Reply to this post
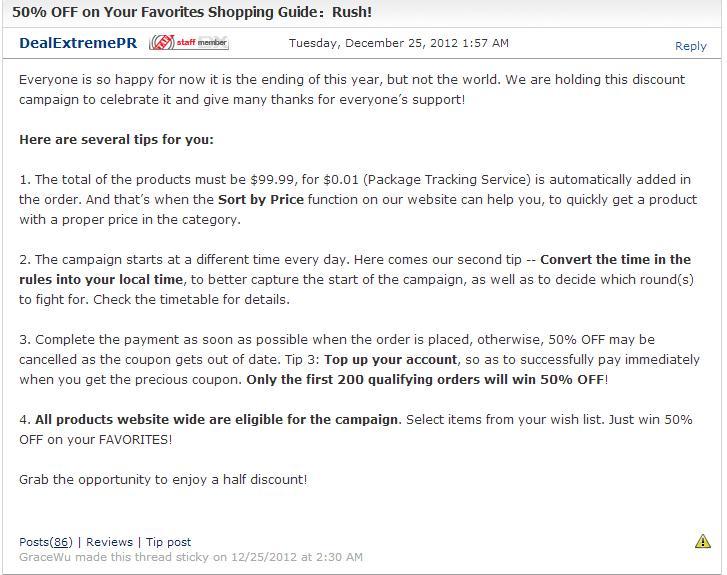Image resolution: width=727 pixels, height=575 pixels. coord(690,46)
